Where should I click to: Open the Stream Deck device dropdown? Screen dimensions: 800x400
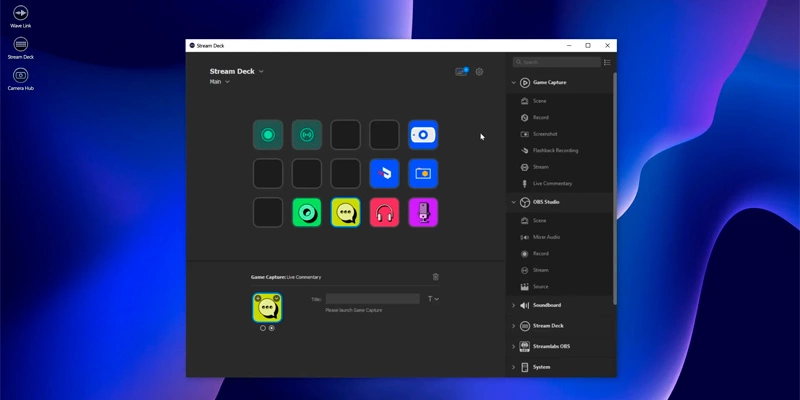pos(237,71)
